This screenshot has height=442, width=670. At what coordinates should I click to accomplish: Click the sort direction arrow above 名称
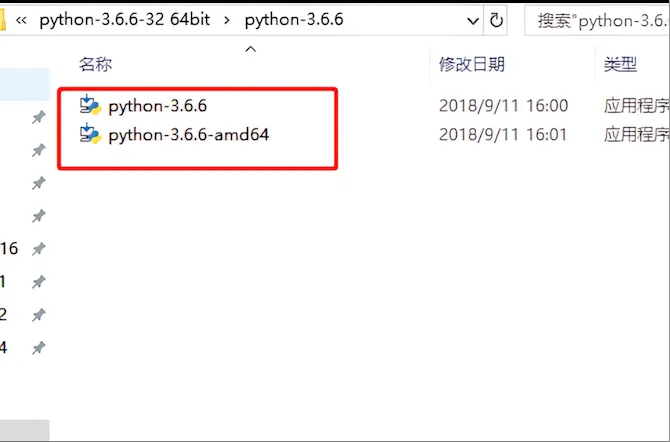(251, 48)
